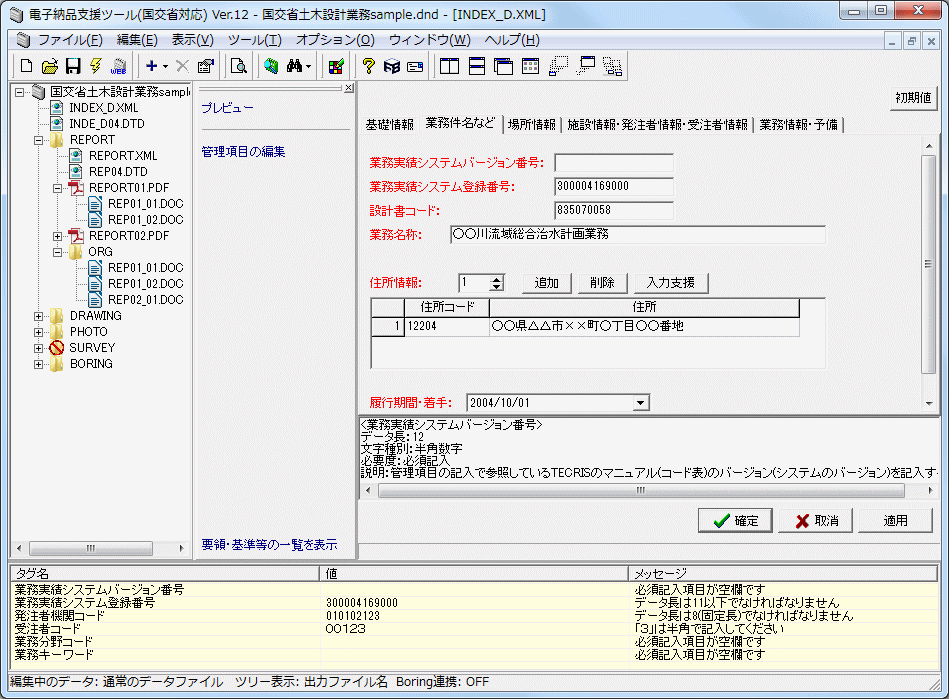Open the dropdown arrow beside the binoculars
The height and width of the screenshot is (699, 949).
click(x=309, y=67)
